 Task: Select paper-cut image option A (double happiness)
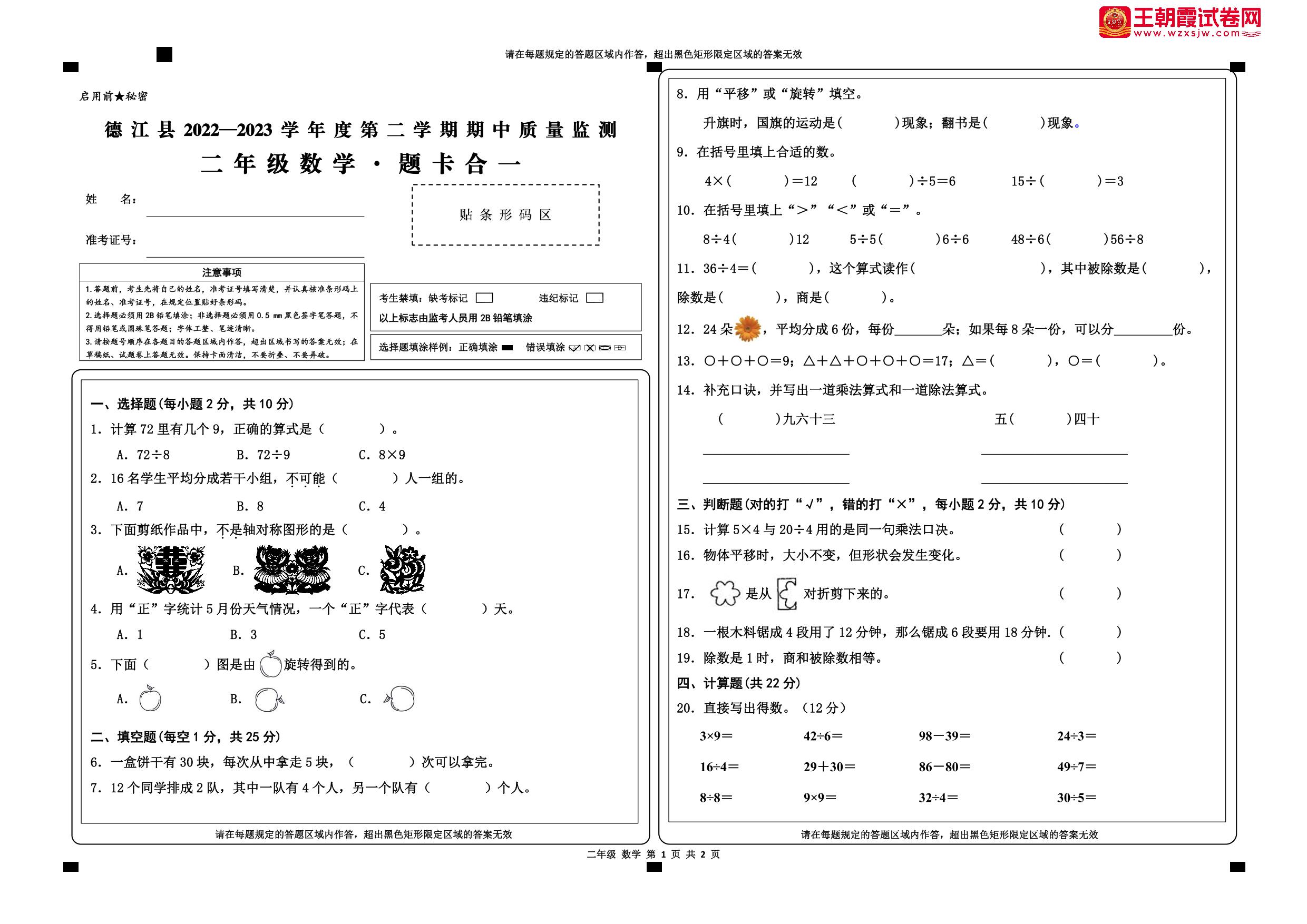point(171,569)
